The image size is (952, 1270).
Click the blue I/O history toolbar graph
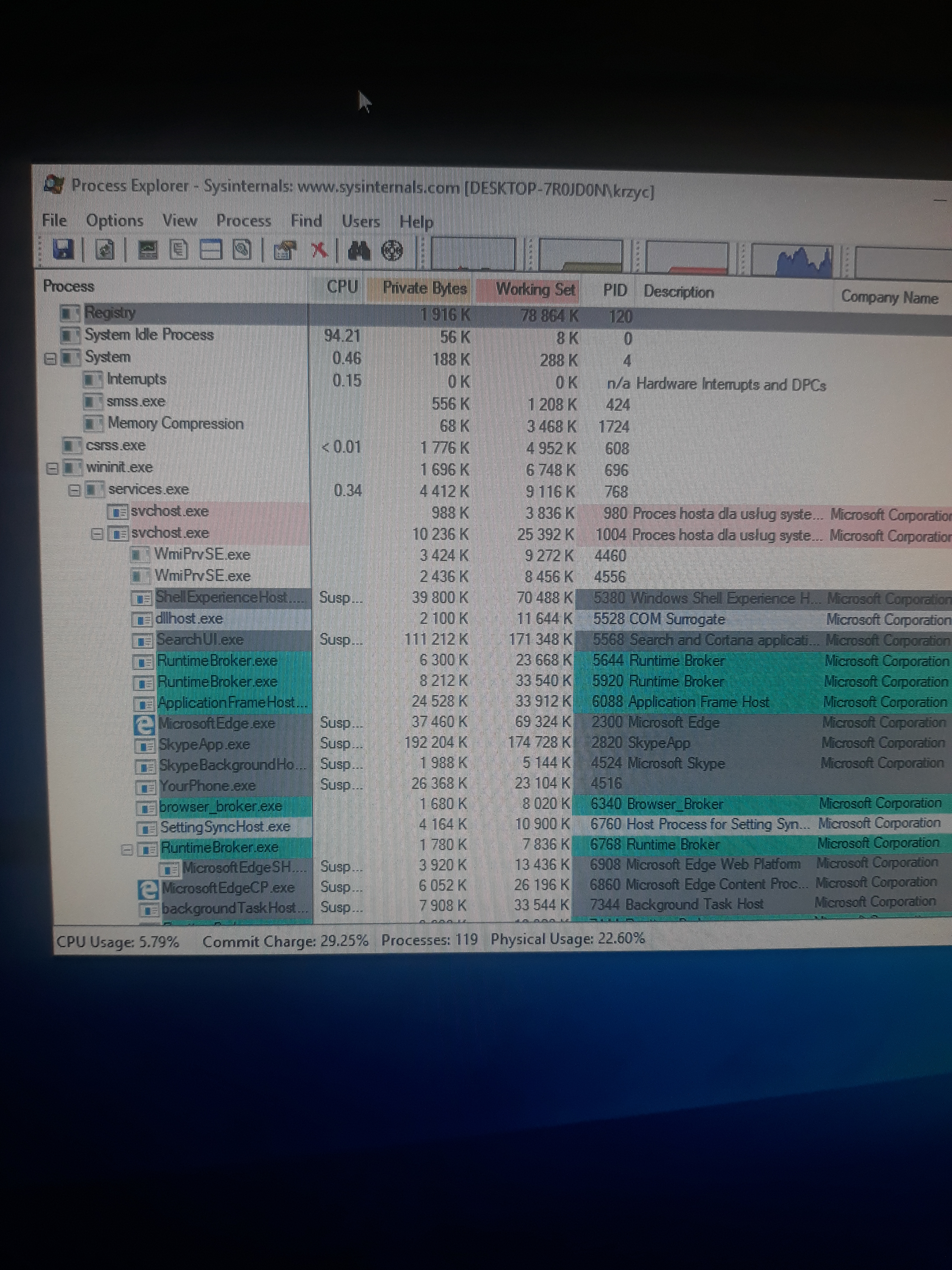click(792, 260)
